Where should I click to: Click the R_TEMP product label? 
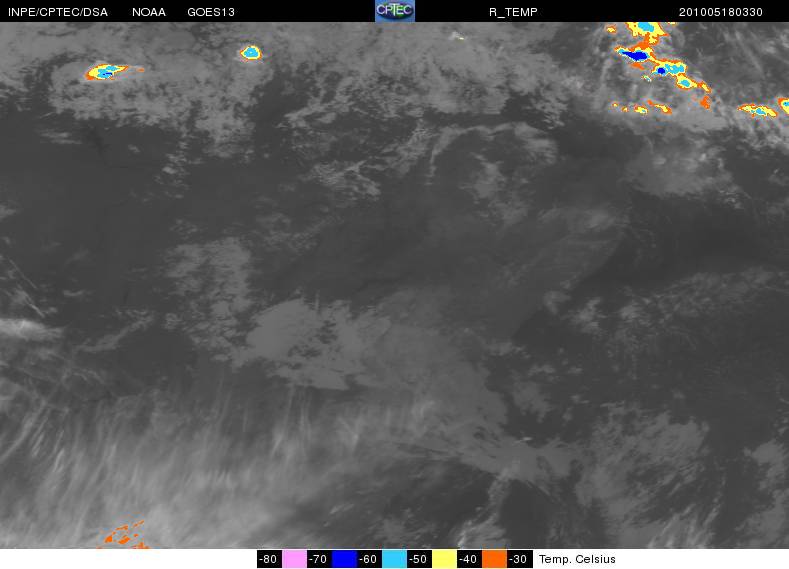coord(513,12)
